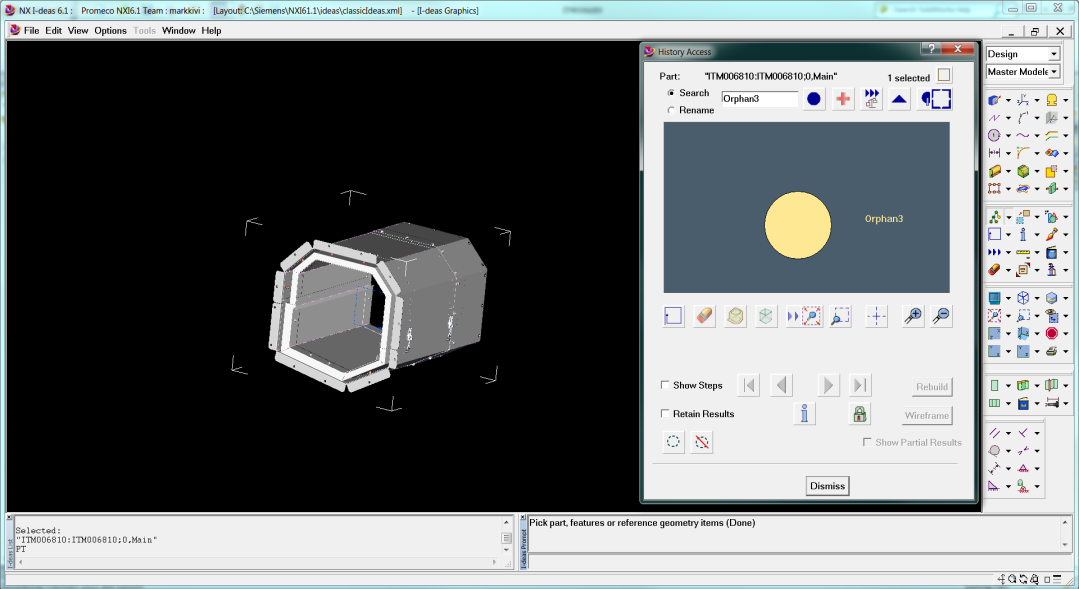Screen dimensions: 1079x589
Task: Expand arrow beside the history tree icon
Action: coord(1008,217)
